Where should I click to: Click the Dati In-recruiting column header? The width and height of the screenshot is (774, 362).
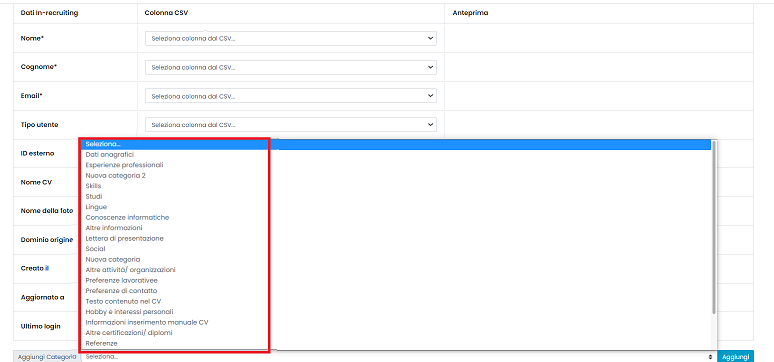point(49,13)
